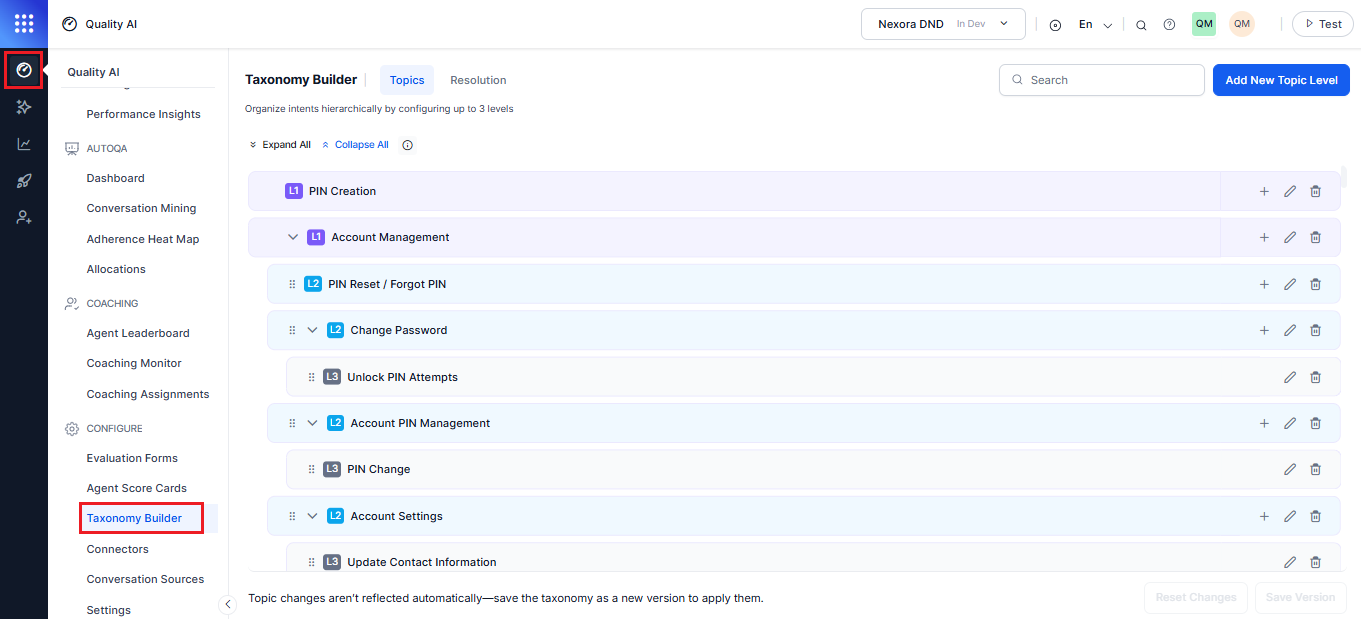Viewport: 1361px width, 619px height.
Task: Collapse the Change Password topic
Action: click(x=312, y=330)
